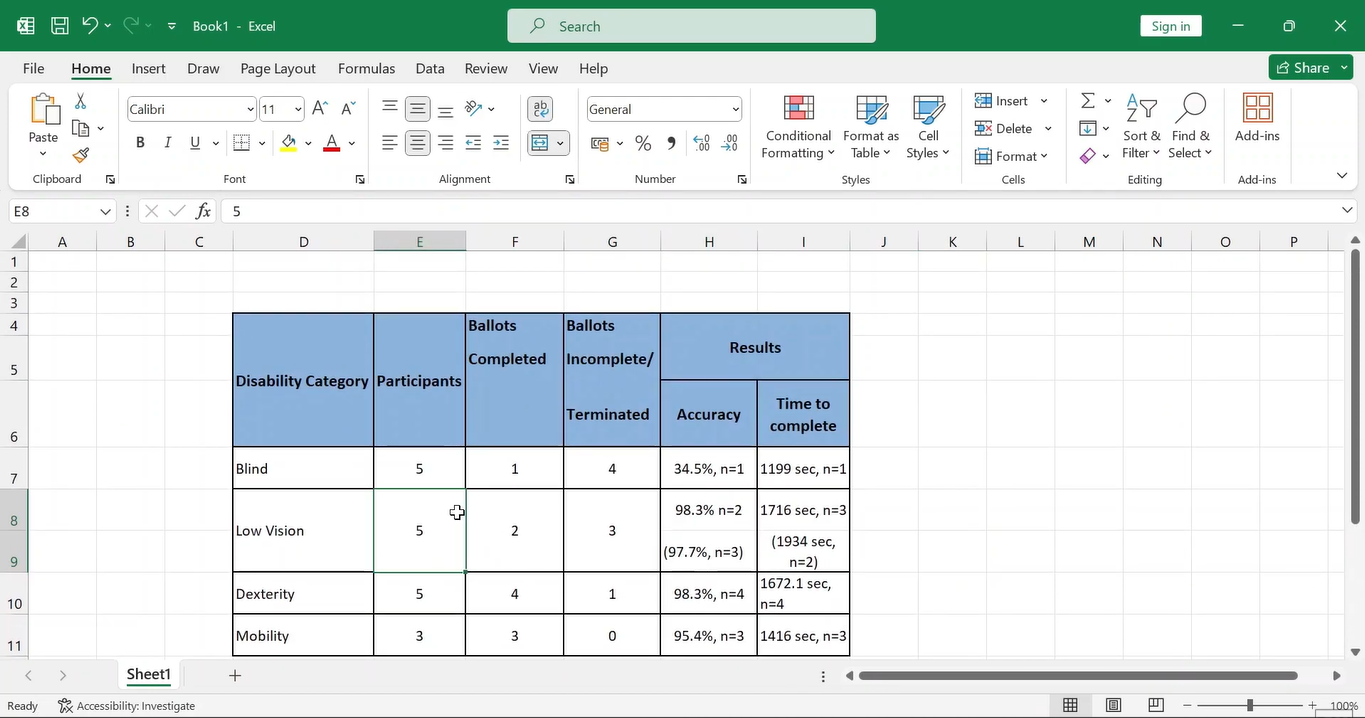Viewport: 1365px width, 718px height.
Task: Toggle Middle Align
Action: (418, 109)
